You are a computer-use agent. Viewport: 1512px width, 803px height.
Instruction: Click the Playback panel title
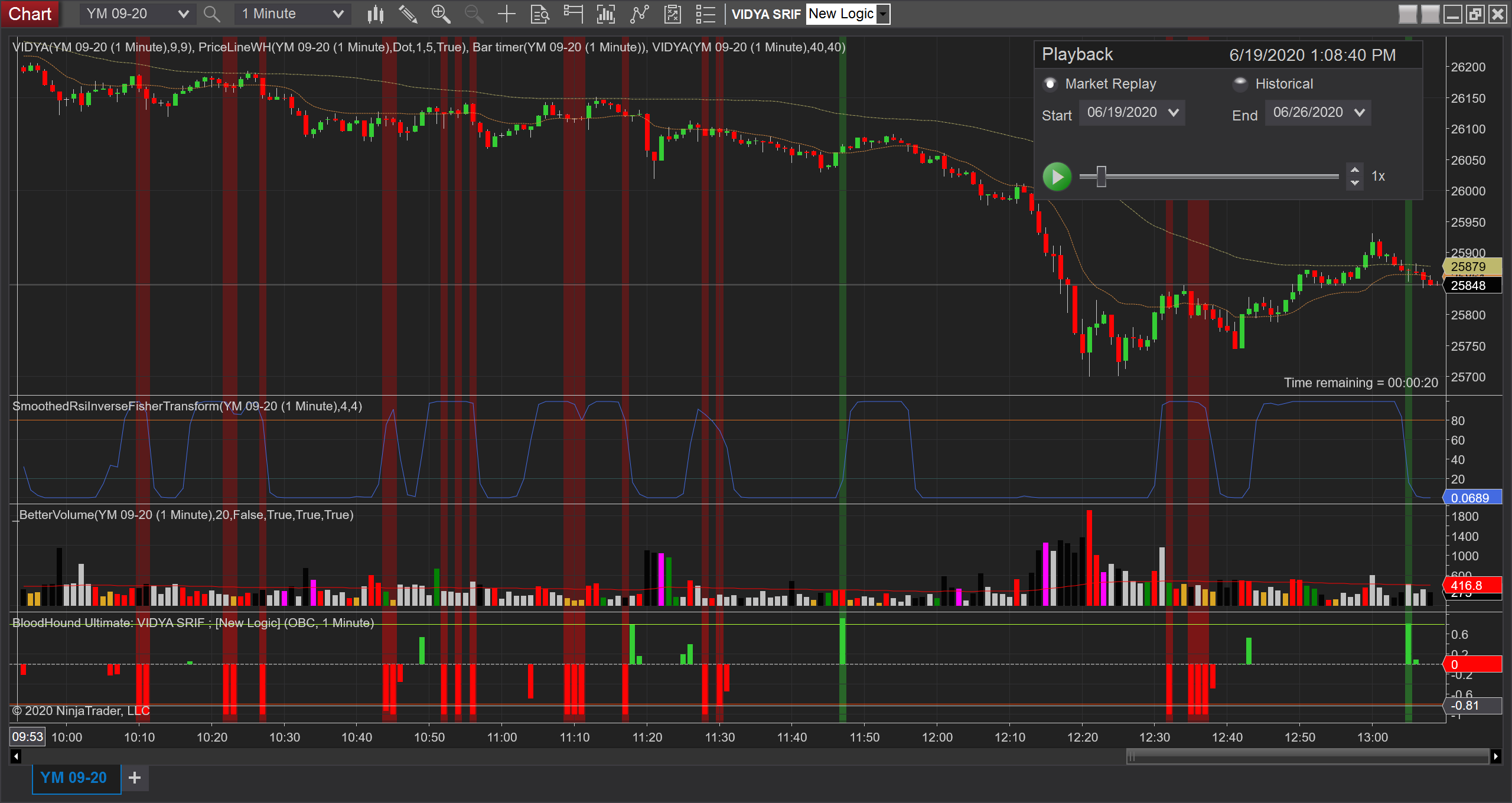1077,54
